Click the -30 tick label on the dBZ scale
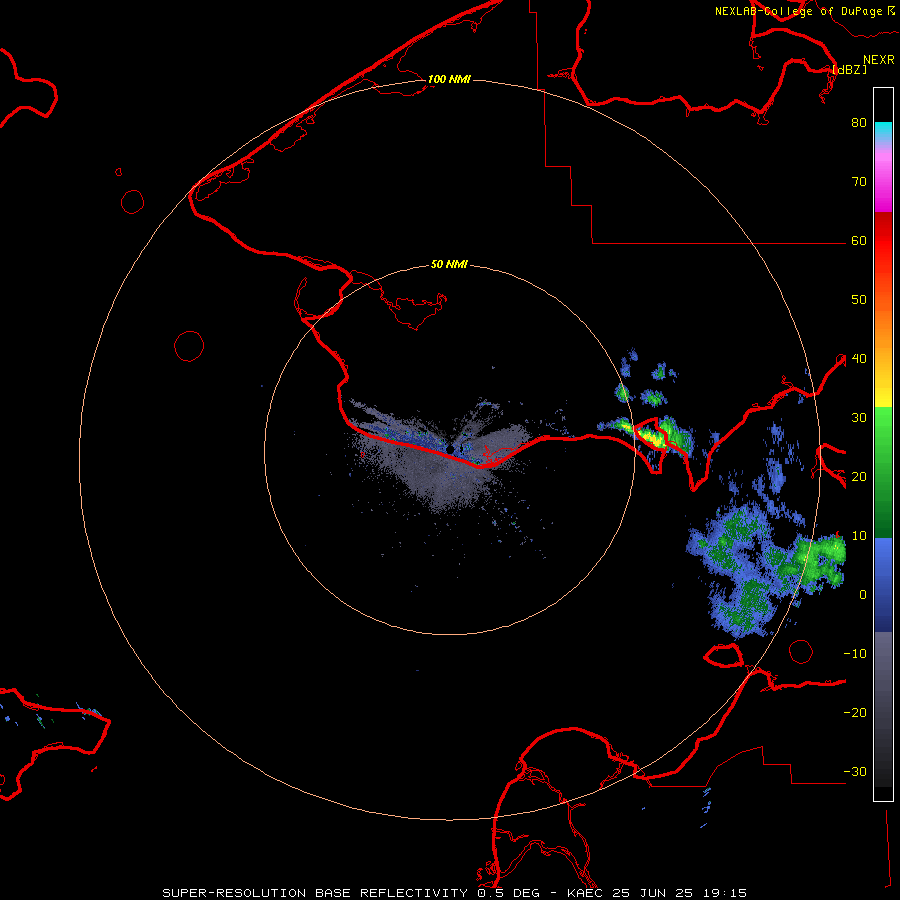Screen dimensions: 900x900 pos(855,772)
